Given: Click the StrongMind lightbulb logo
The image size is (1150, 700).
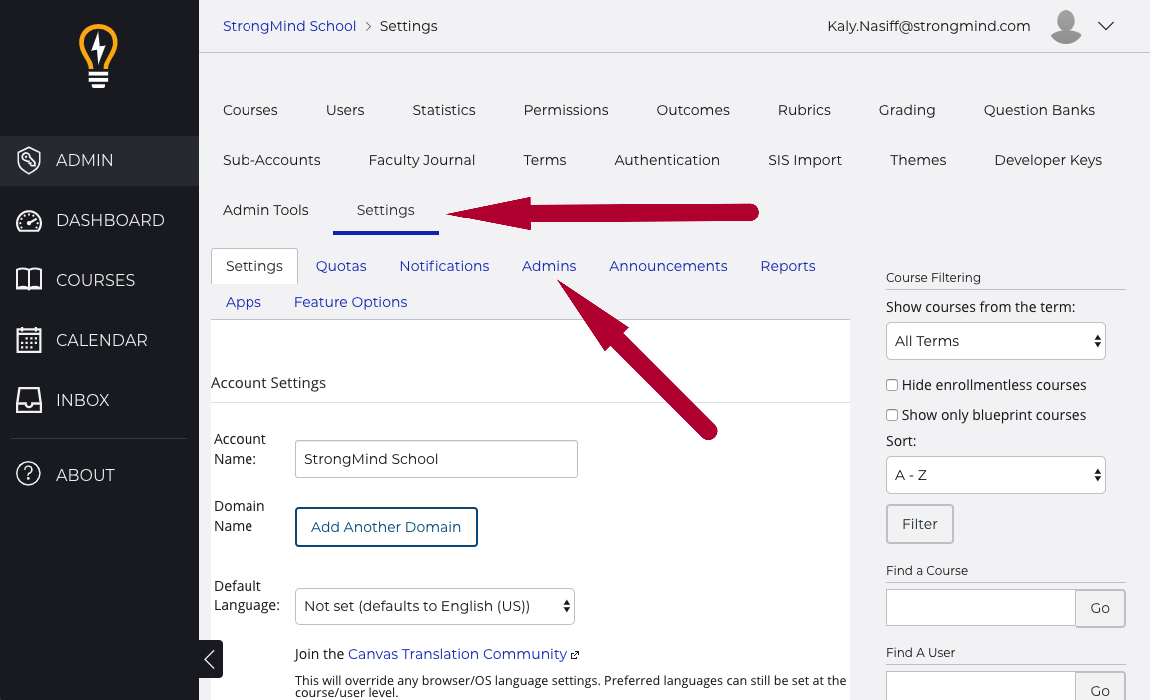Looking at the screenshot, I should pos(98,56).
